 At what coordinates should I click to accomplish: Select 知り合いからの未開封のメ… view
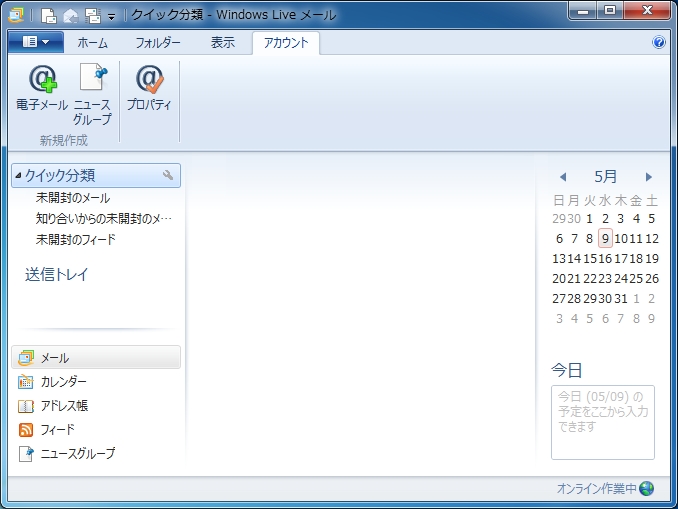pos(104,218)
